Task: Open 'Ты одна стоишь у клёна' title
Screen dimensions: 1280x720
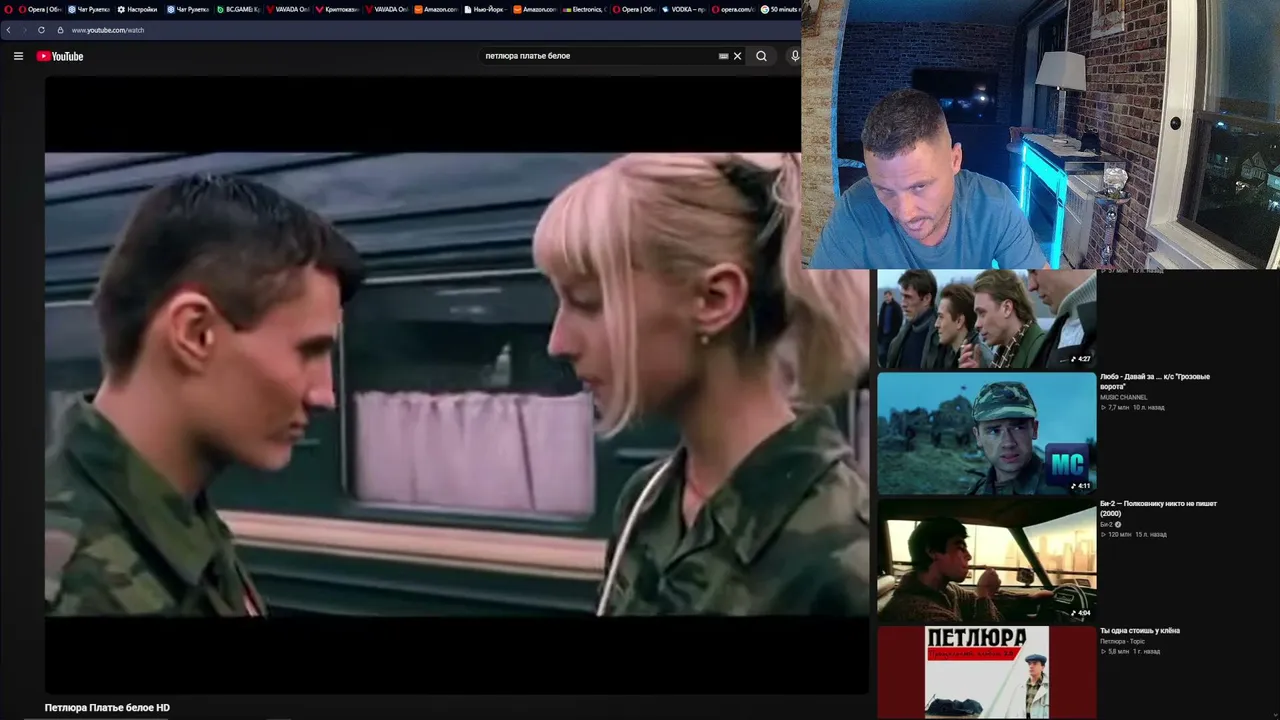Action: [1140, 631]
